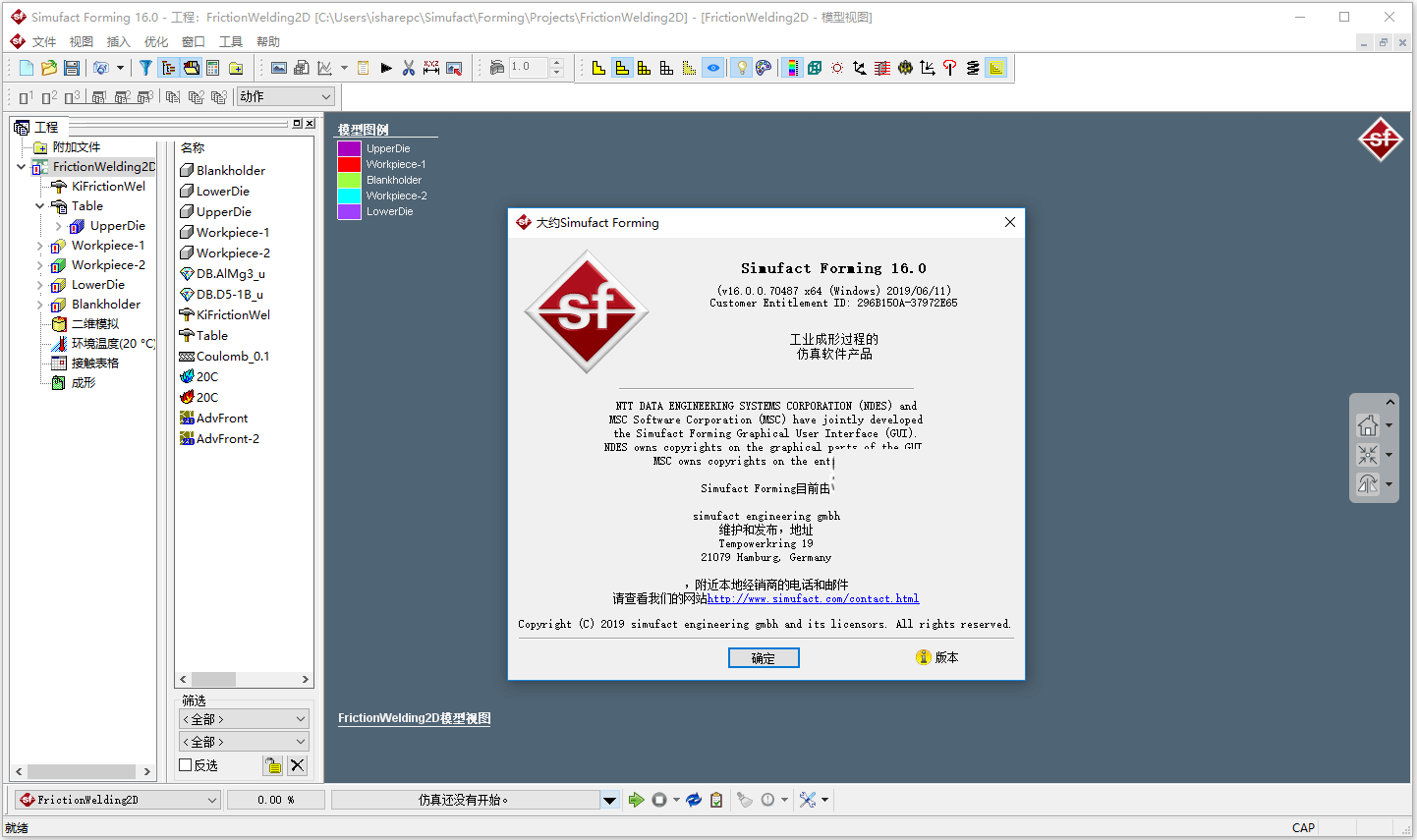
Task: Create a new project with the blank page icon
Action: pos(27,68)
